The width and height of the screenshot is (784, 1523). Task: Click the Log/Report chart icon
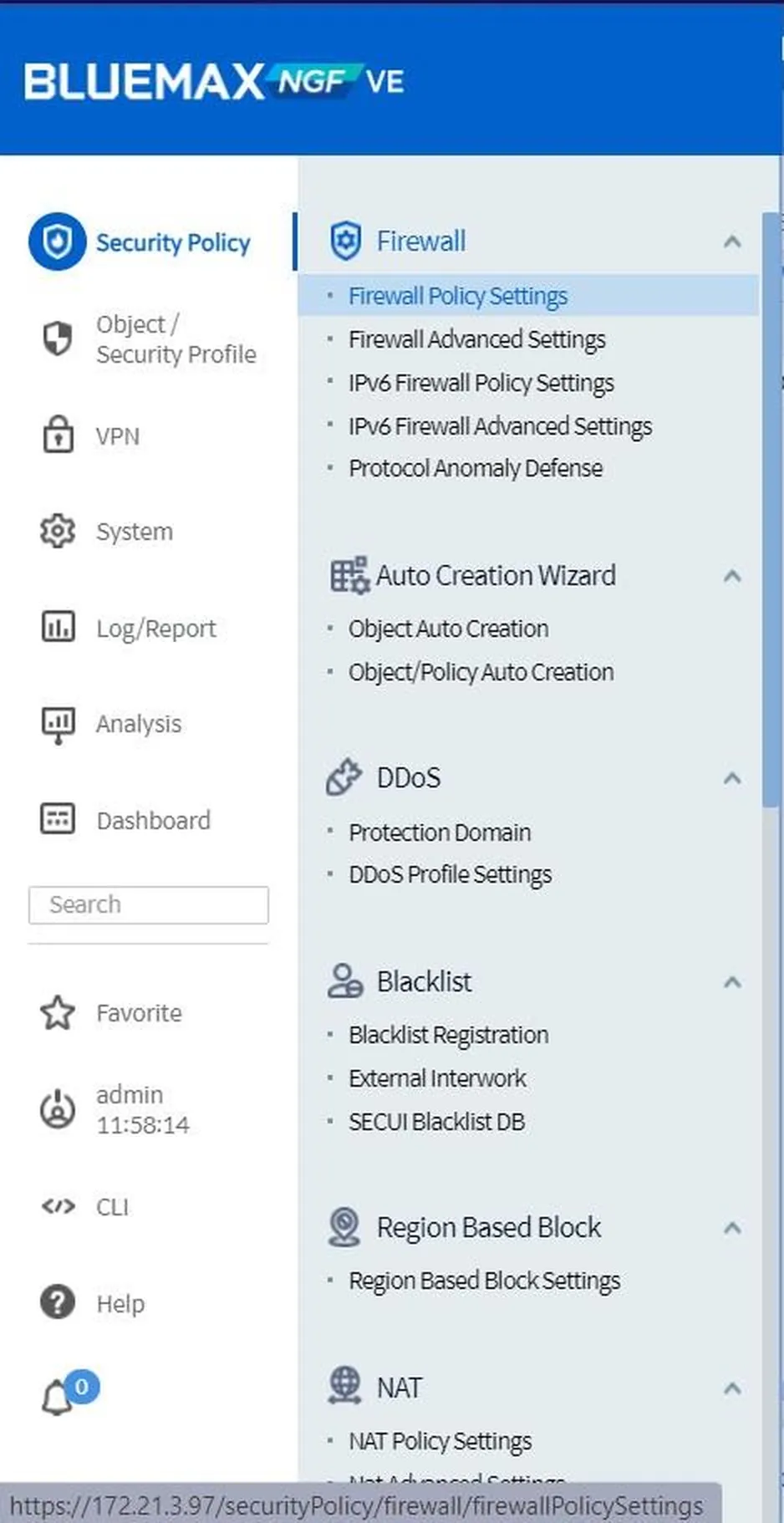58,627
